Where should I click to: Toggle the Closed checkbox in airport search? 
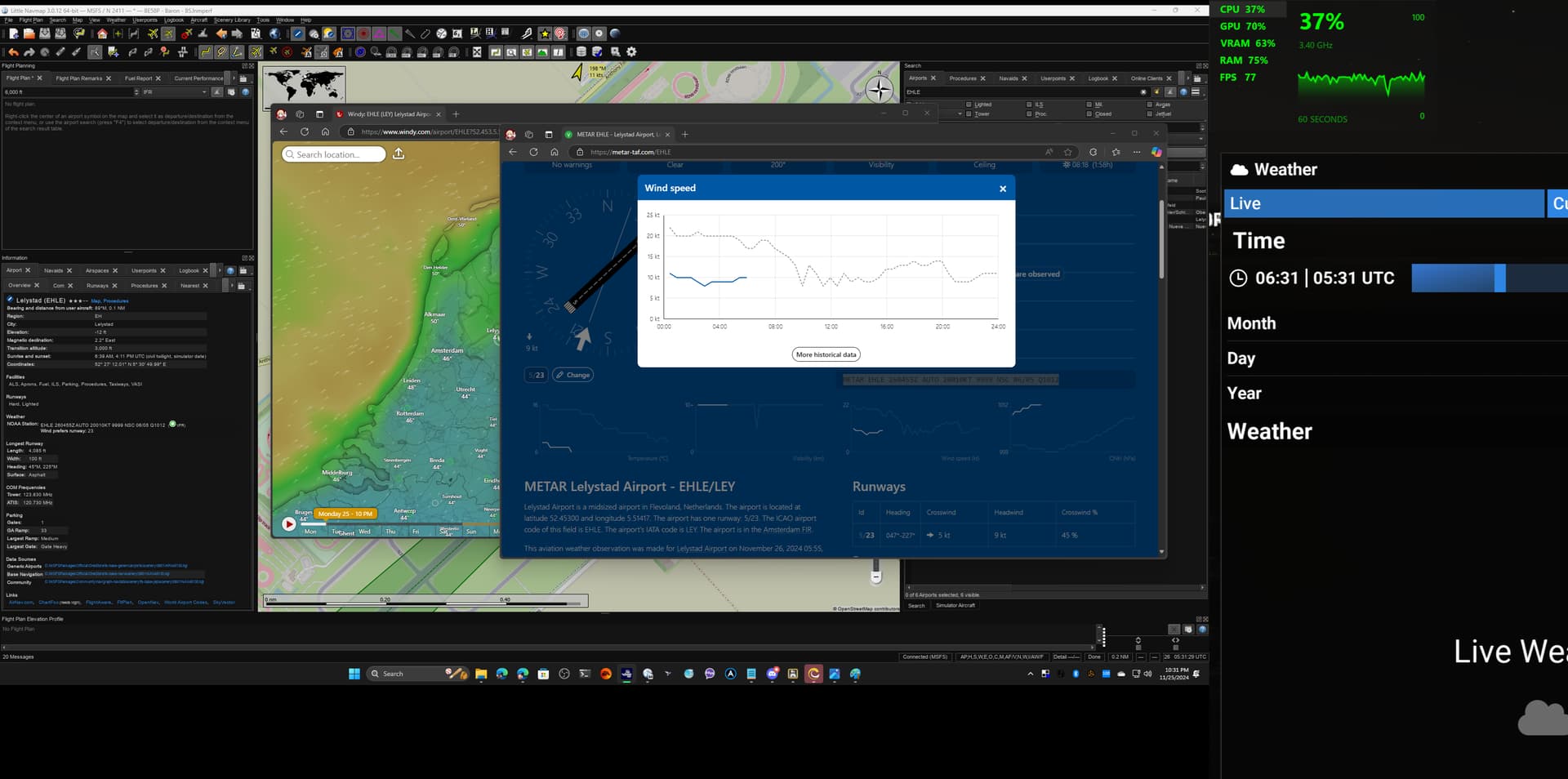[x=1089, y=114]
